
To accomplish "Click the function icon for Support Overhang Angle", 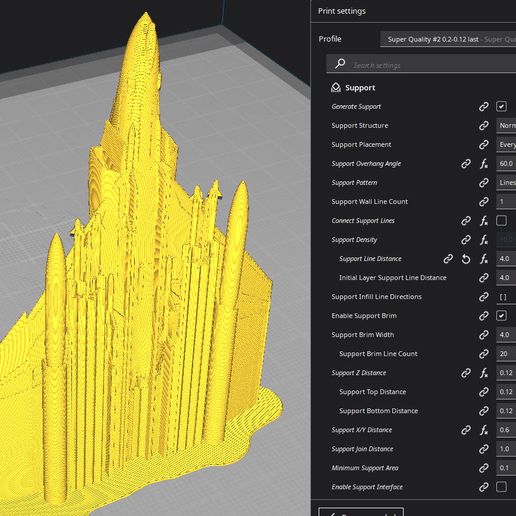I will 484,164.
